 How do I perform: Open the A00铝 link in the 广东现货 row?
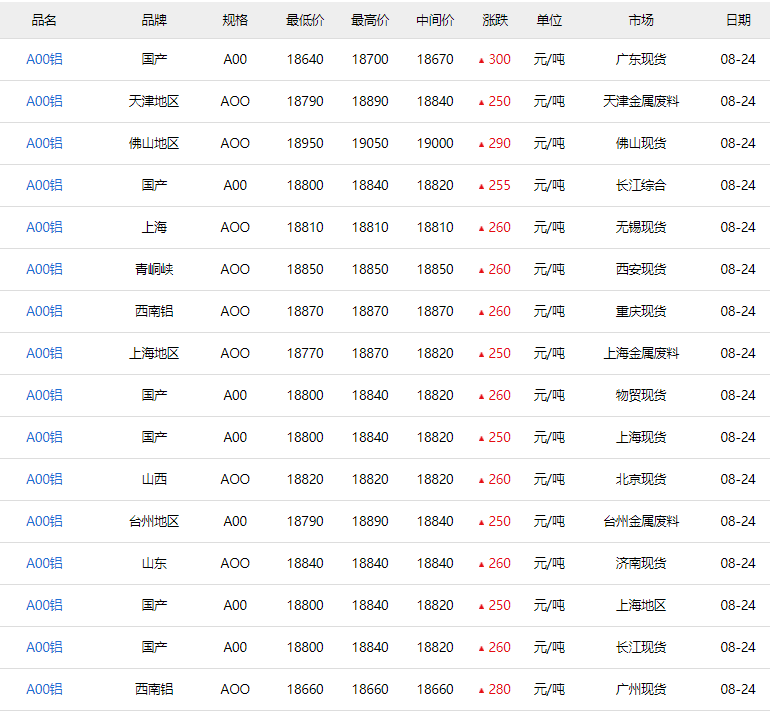tap(44, 59)
